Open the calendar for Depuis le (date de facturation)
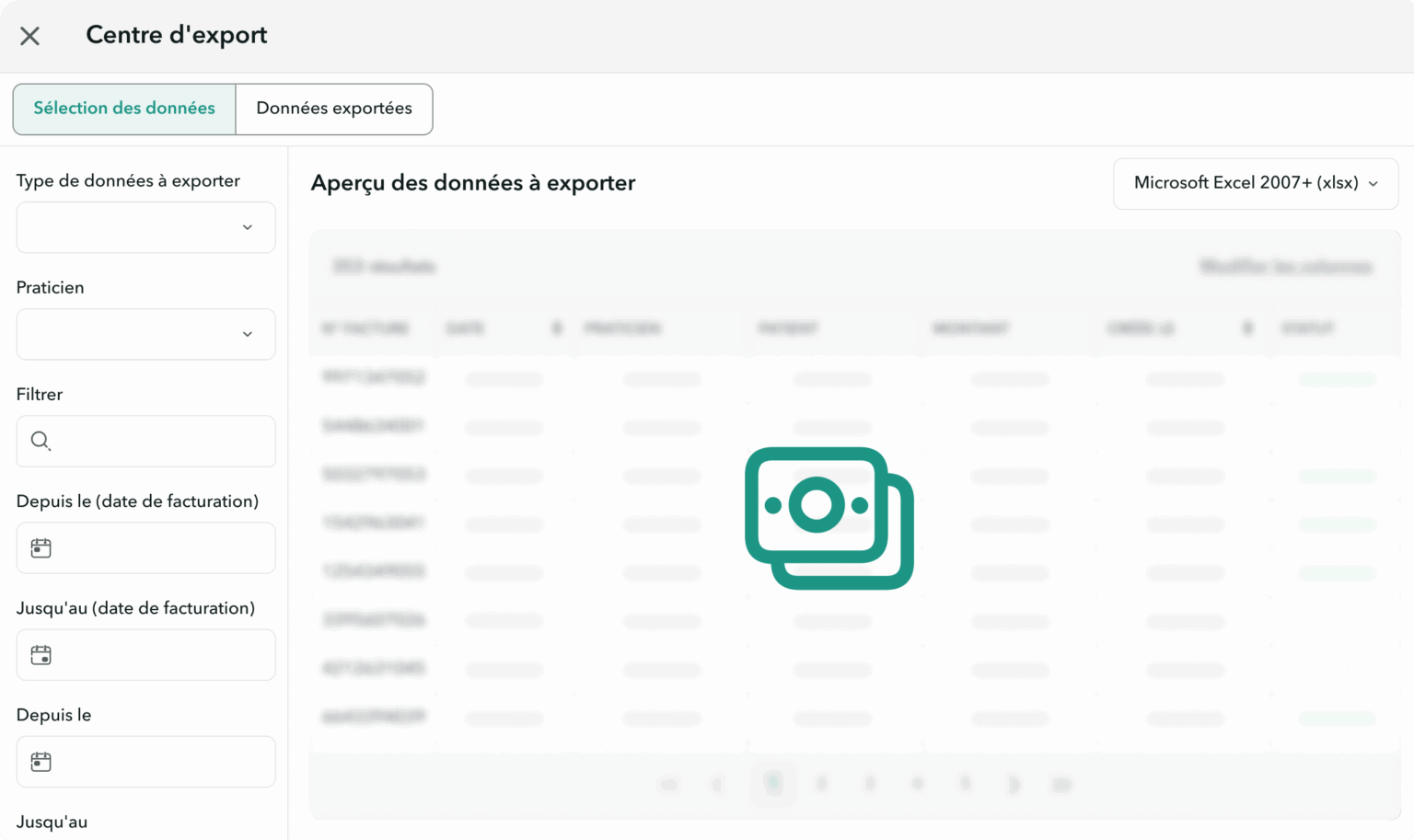The image size is (1414, 840). [x=41, y=547]
